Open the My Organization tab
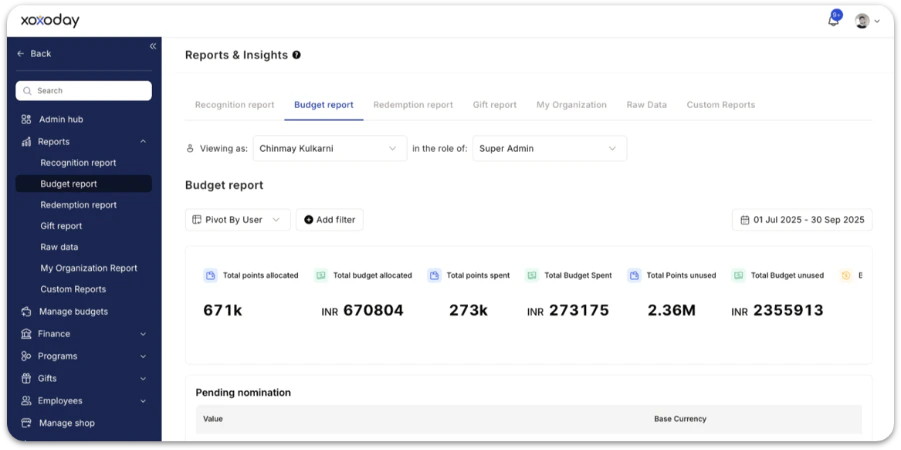The height and width of the screenshot is (450, 901). (x=571, y=105)
